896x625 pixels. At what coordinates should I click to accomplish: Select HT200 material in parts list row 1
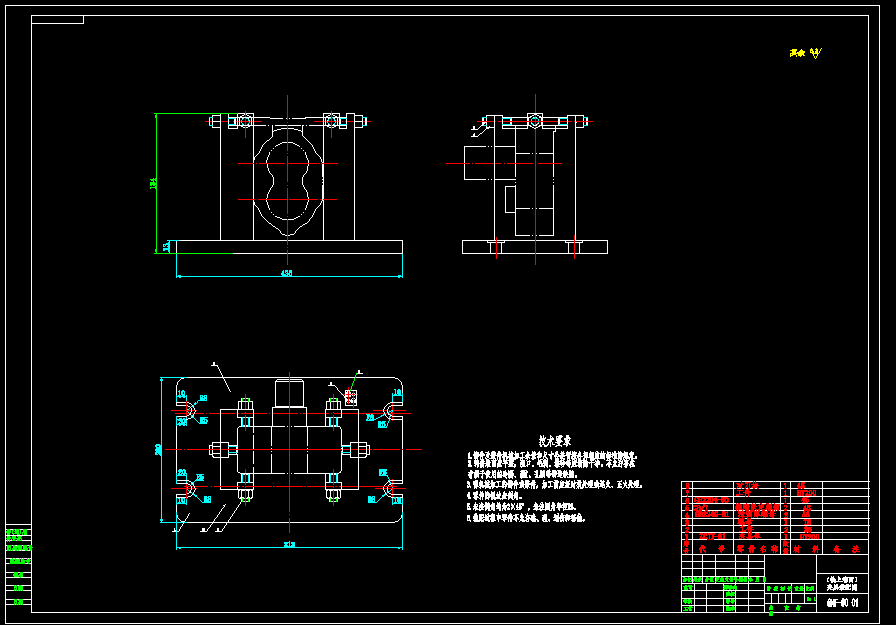[808, 537]
